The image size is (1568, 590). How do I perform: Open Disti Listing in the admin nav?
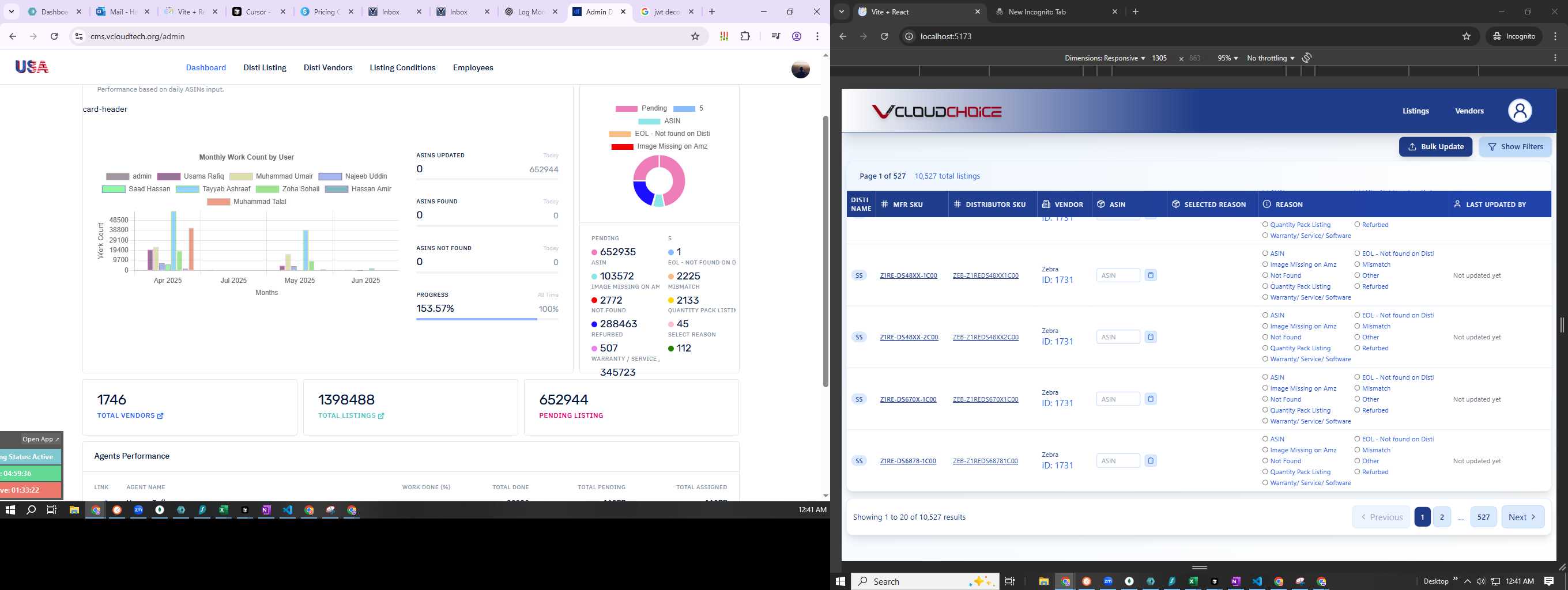click(x=265, y=67)
